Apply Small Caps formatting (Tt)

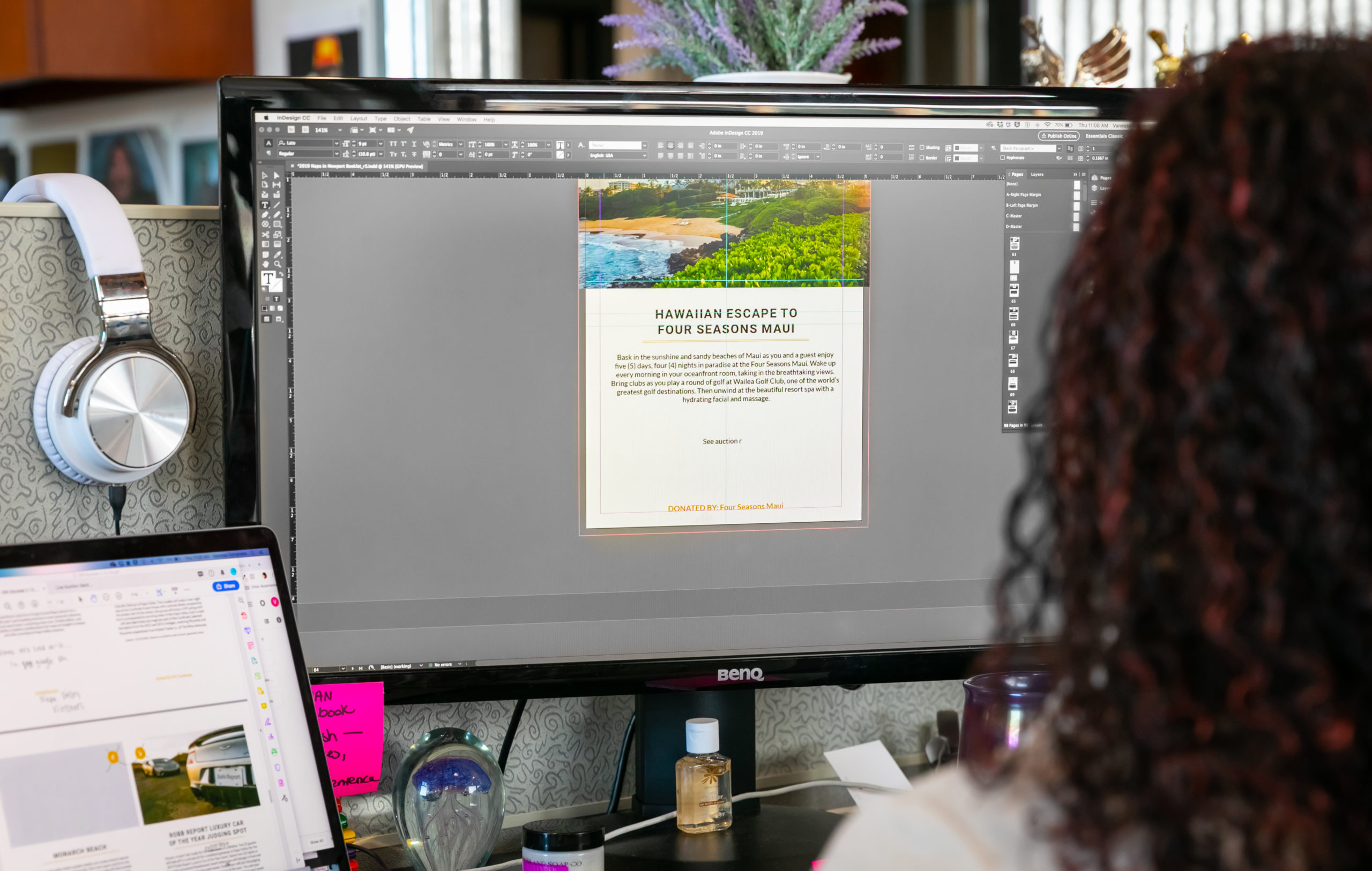[x=393, y=154]
